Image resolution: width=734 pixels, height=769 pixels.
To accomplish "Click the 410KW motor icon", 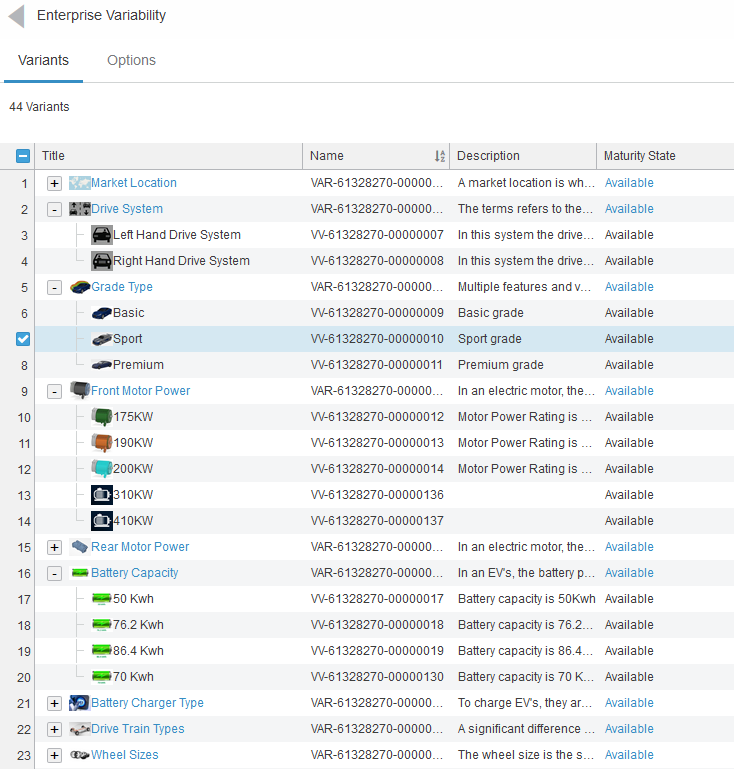I will click(101, 521).
